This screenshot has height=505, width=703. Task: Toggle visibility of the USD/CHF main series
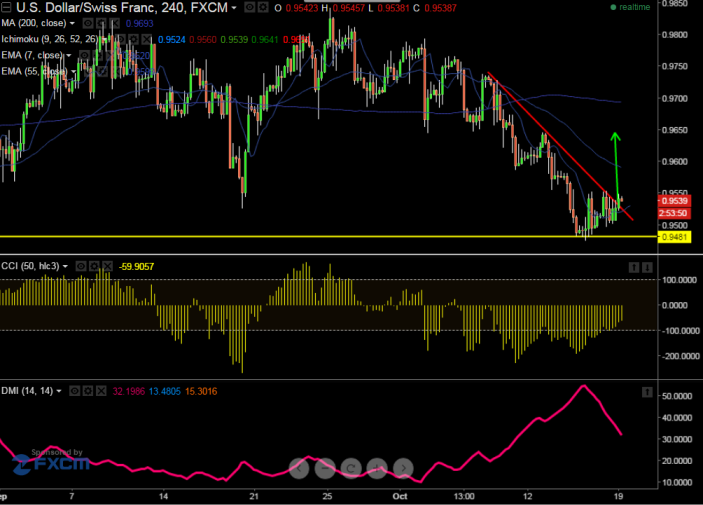click(x=250, y=7)
